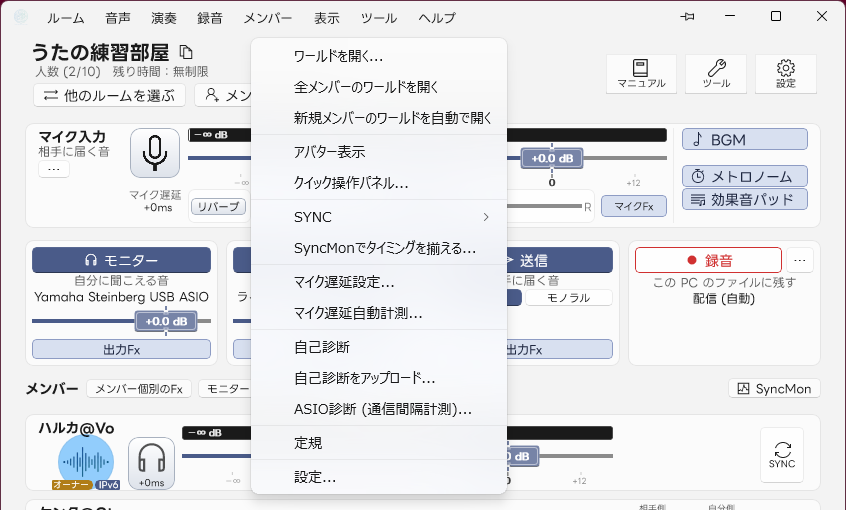
Task: Choose 自己診断をアップロード... entry
Action: click(379, 378)
